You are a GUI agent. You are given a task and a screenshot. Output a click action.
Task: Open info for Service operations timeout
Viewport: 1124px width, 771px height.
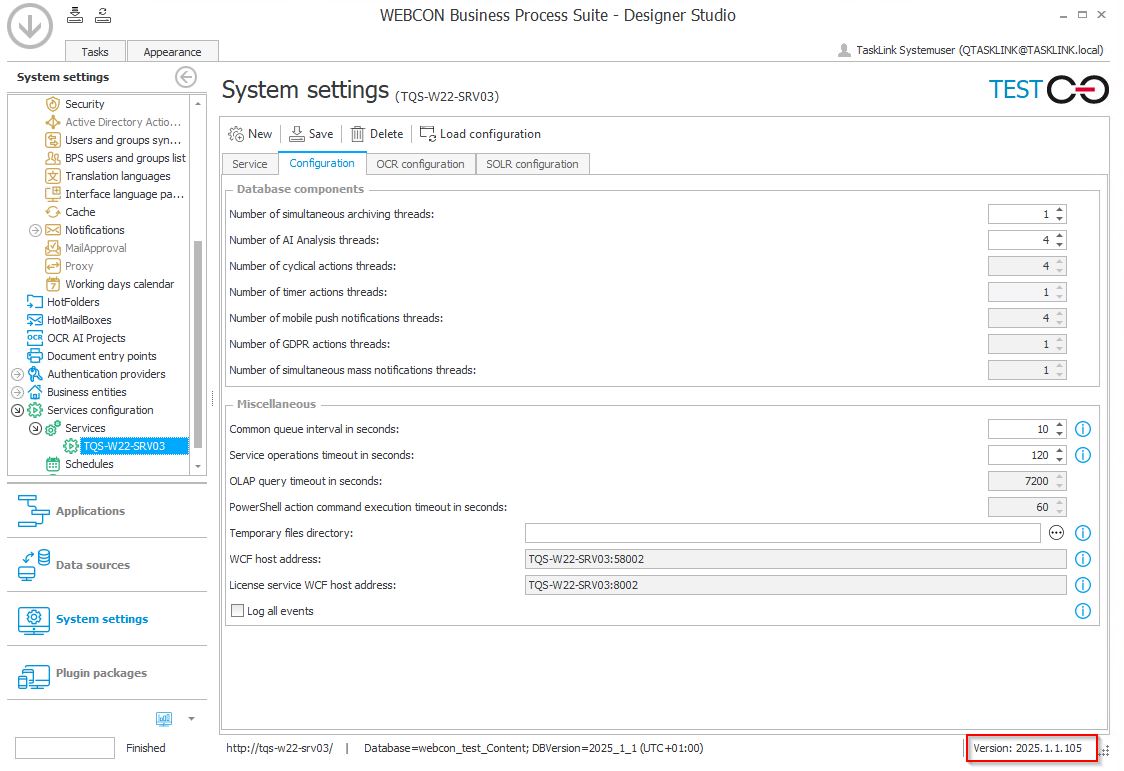[x=1082, y=455]
